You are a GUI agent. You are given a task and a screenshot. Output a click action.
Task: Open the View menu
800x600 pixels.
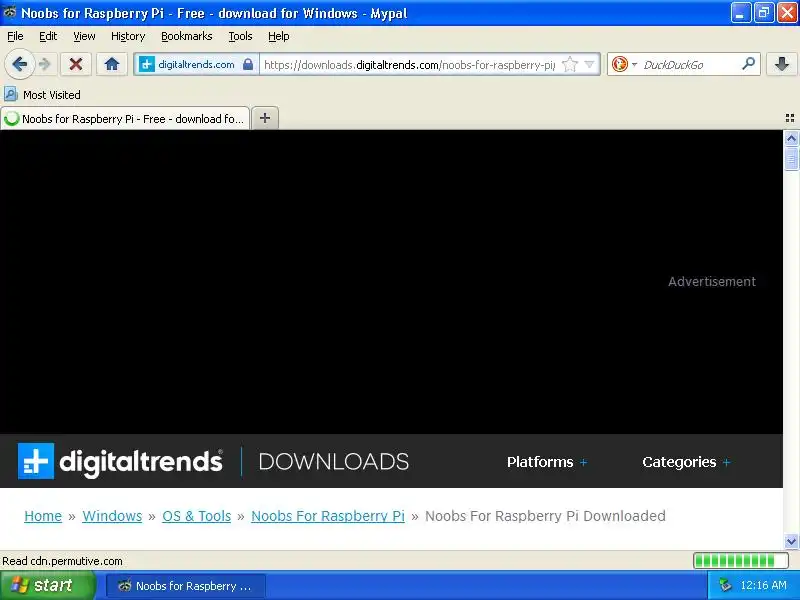(84, 36)
